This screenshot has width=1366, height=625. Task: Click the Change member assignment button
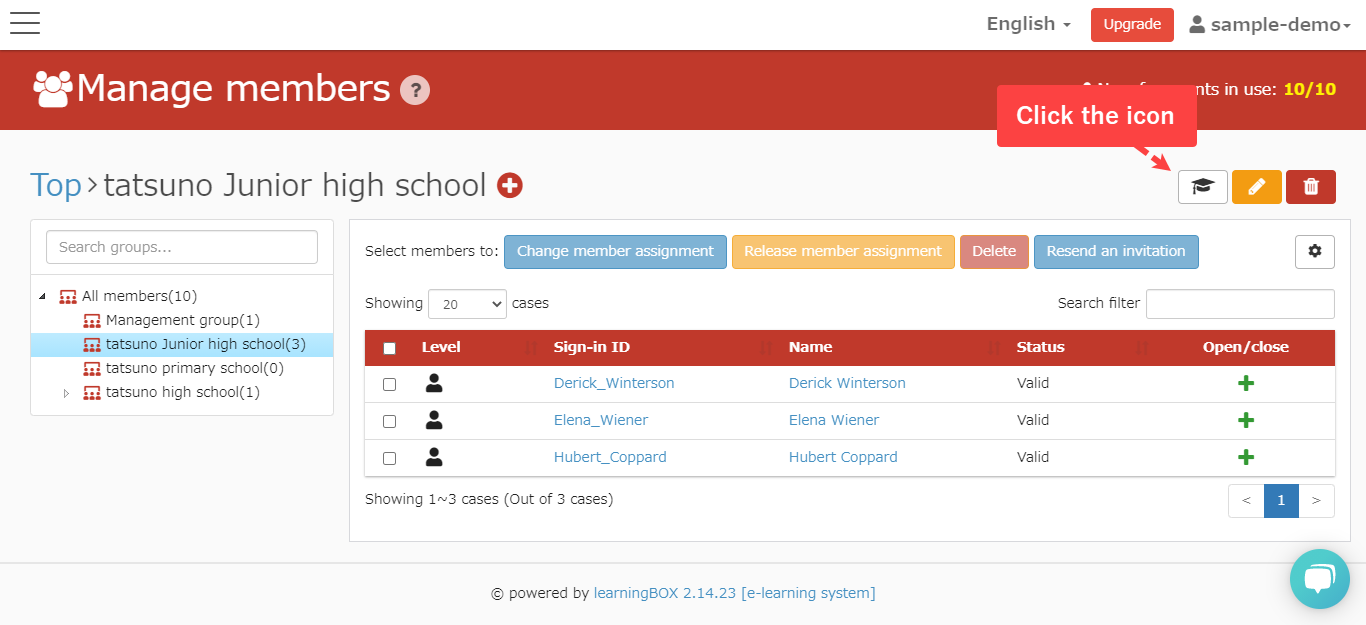(x=615, y=252)
